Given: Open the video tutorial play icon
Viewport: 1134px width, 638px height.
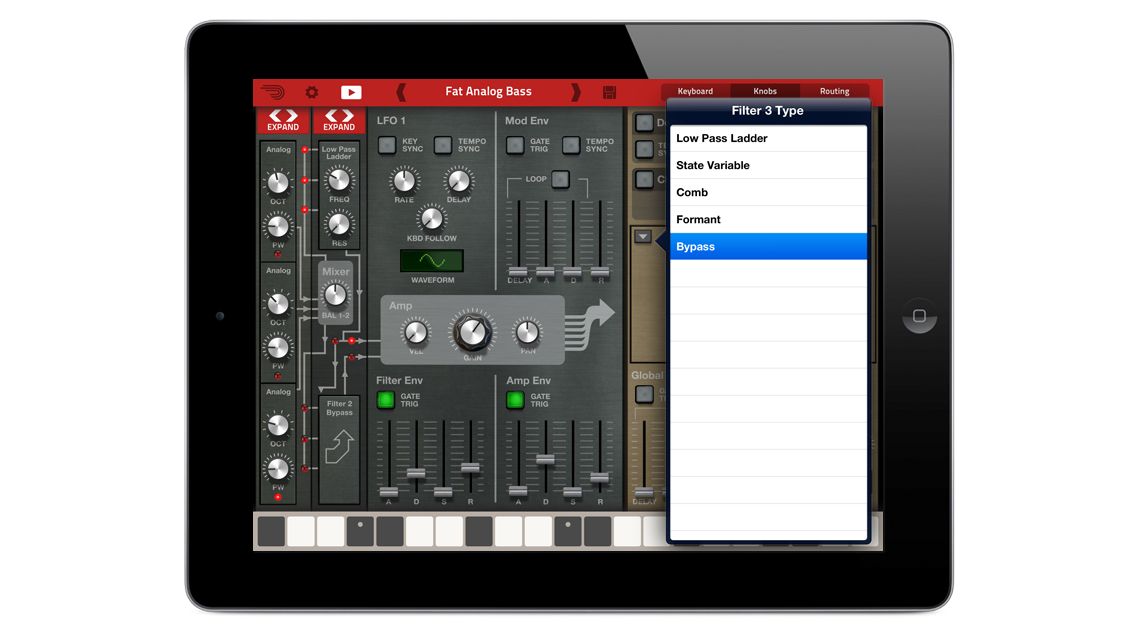Looking at the screenshot, I should tap(351, 91).
